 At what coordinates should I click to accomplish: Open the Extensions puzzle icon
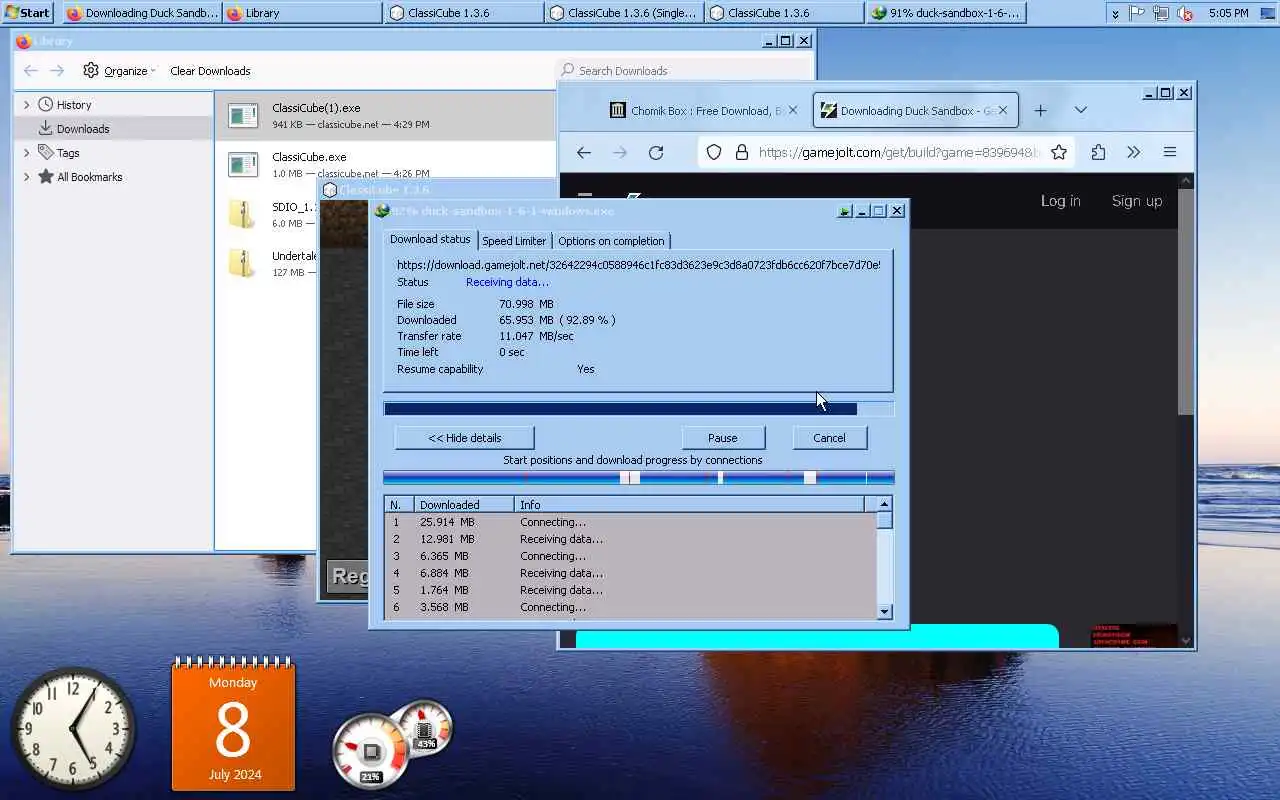[1098, 152]
